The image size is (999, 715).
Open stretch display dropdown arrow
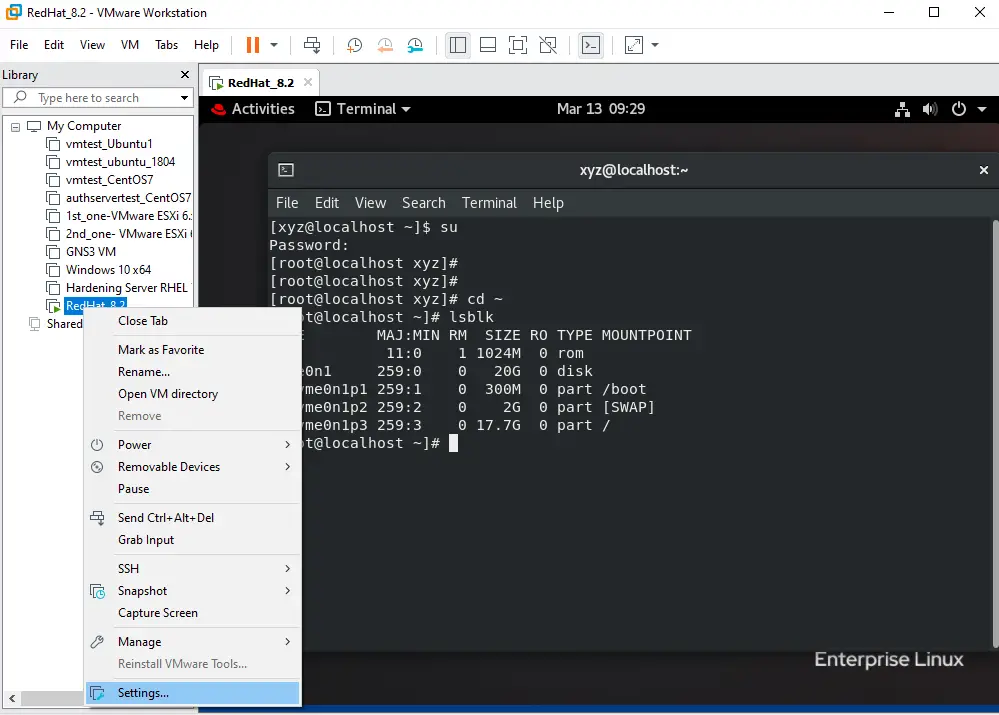[x=655, y=45]
